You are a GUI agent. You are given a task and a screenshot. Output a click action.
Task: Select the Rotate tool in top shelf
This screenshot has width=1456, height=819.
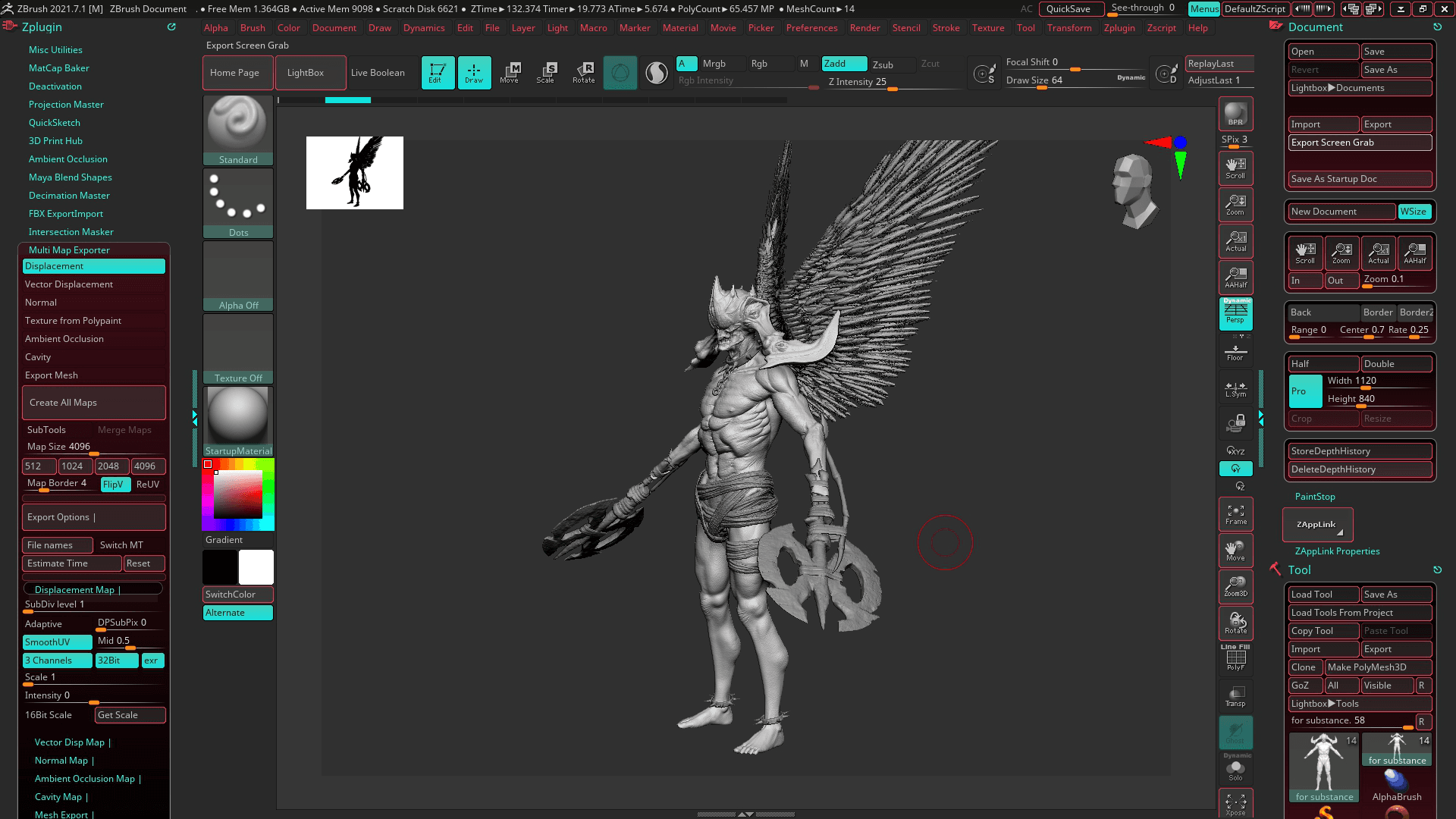pyautogui.click(x=583, y=73)
